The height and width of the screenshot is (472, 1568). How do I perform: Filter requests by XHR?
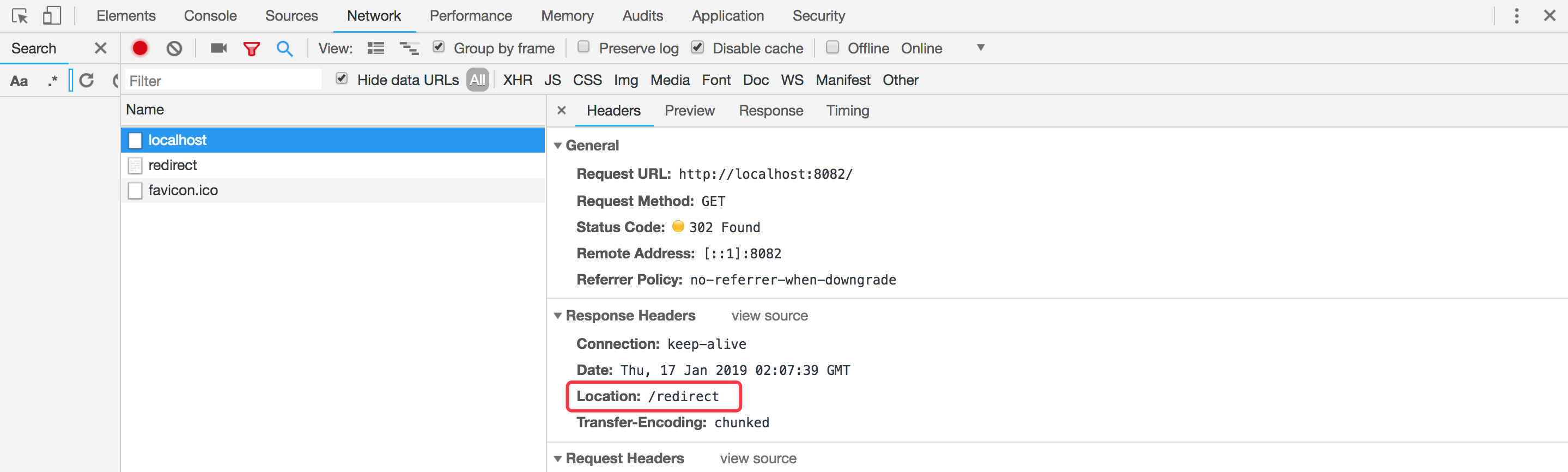518,80
